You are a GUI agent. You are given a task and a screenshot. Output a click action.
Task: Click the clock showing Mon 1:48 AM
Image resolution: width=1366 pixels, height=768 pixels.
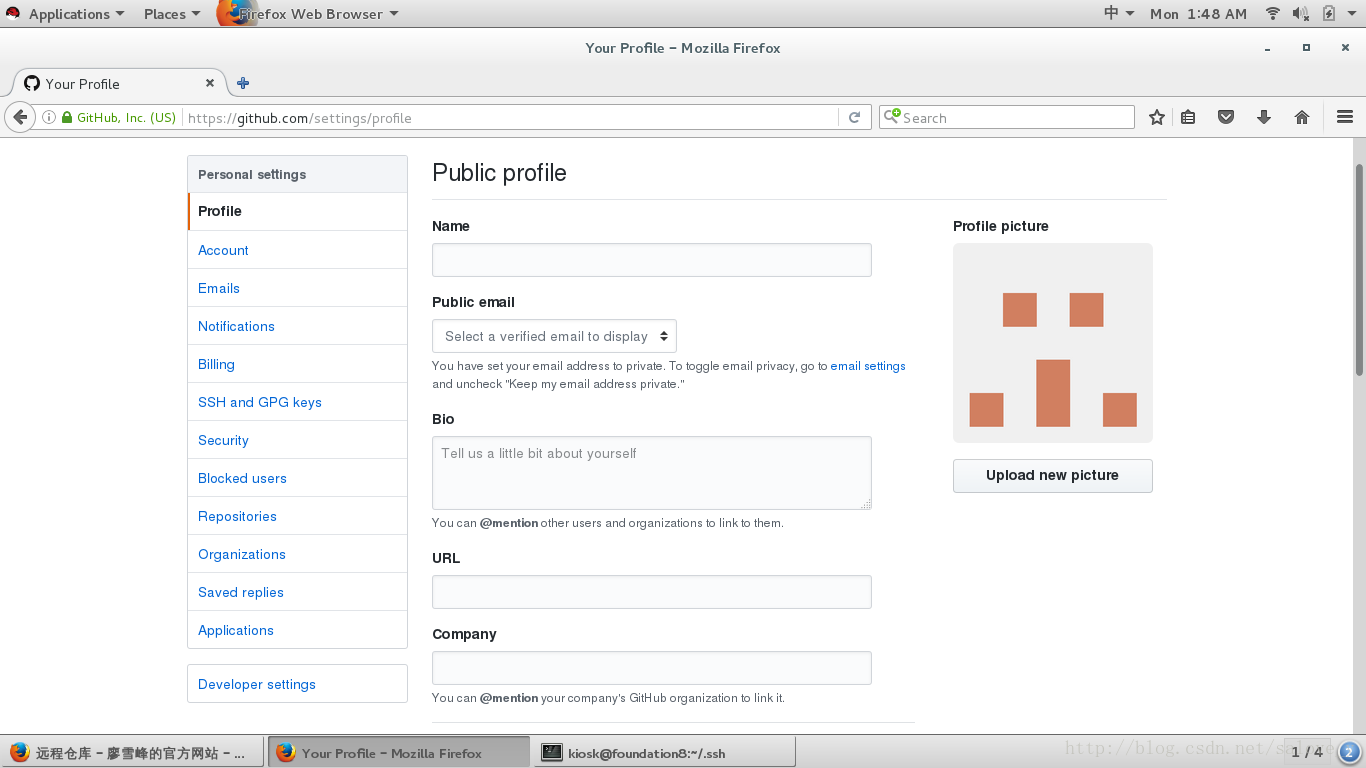[1198, 13]
